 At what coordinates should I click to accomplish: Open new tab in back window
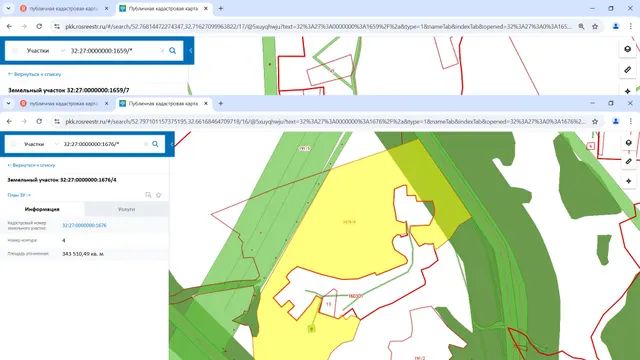pos(221,8)
